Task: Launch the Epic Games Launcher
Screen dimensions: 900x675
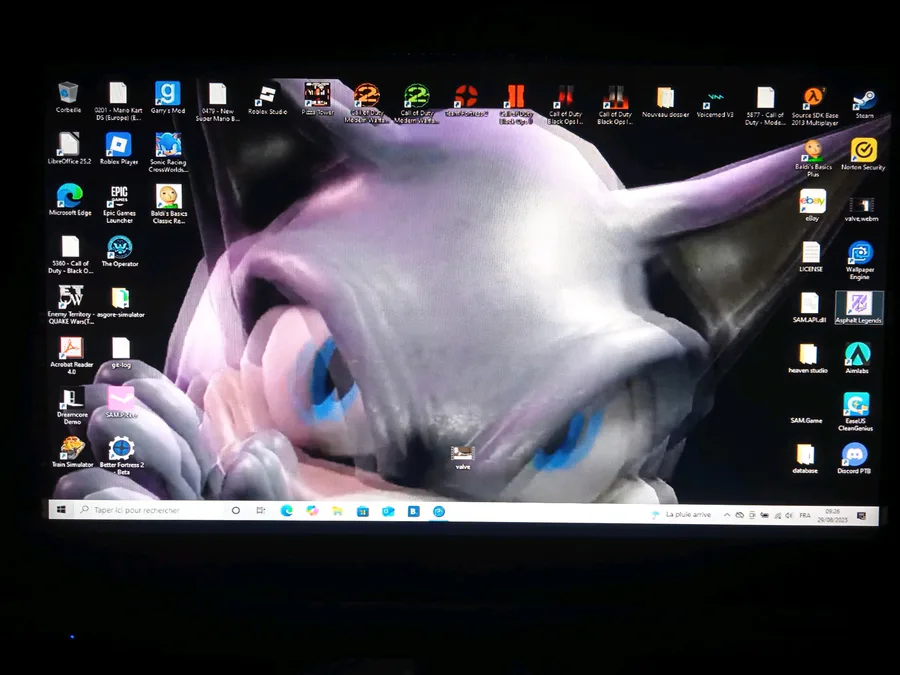Action: coord(119,204)
